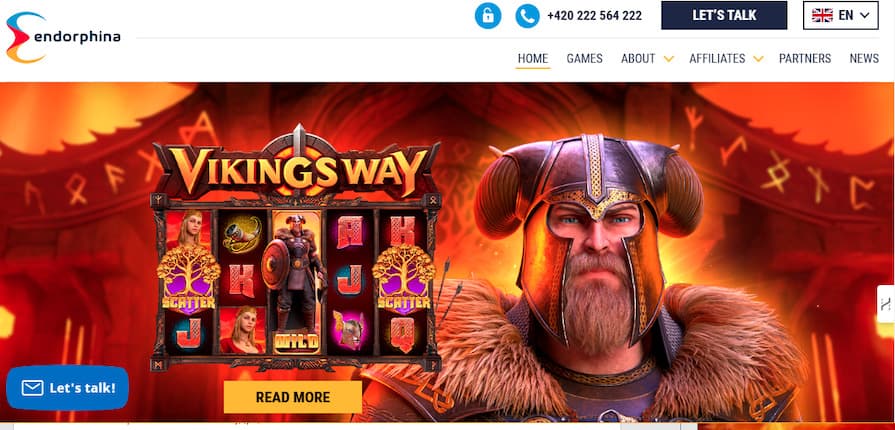Open the side tab on the right edge
This screenshot has height=430, width=895.
886,303
